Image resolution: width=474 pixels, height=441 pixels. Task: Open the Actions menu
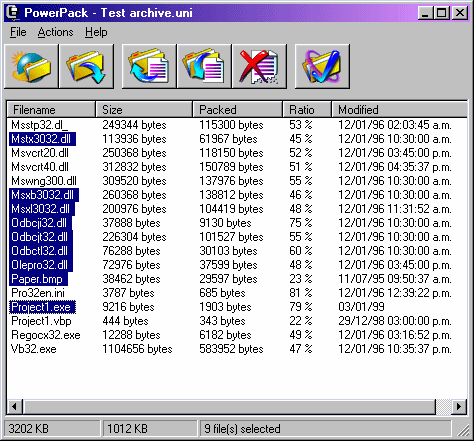55,32
